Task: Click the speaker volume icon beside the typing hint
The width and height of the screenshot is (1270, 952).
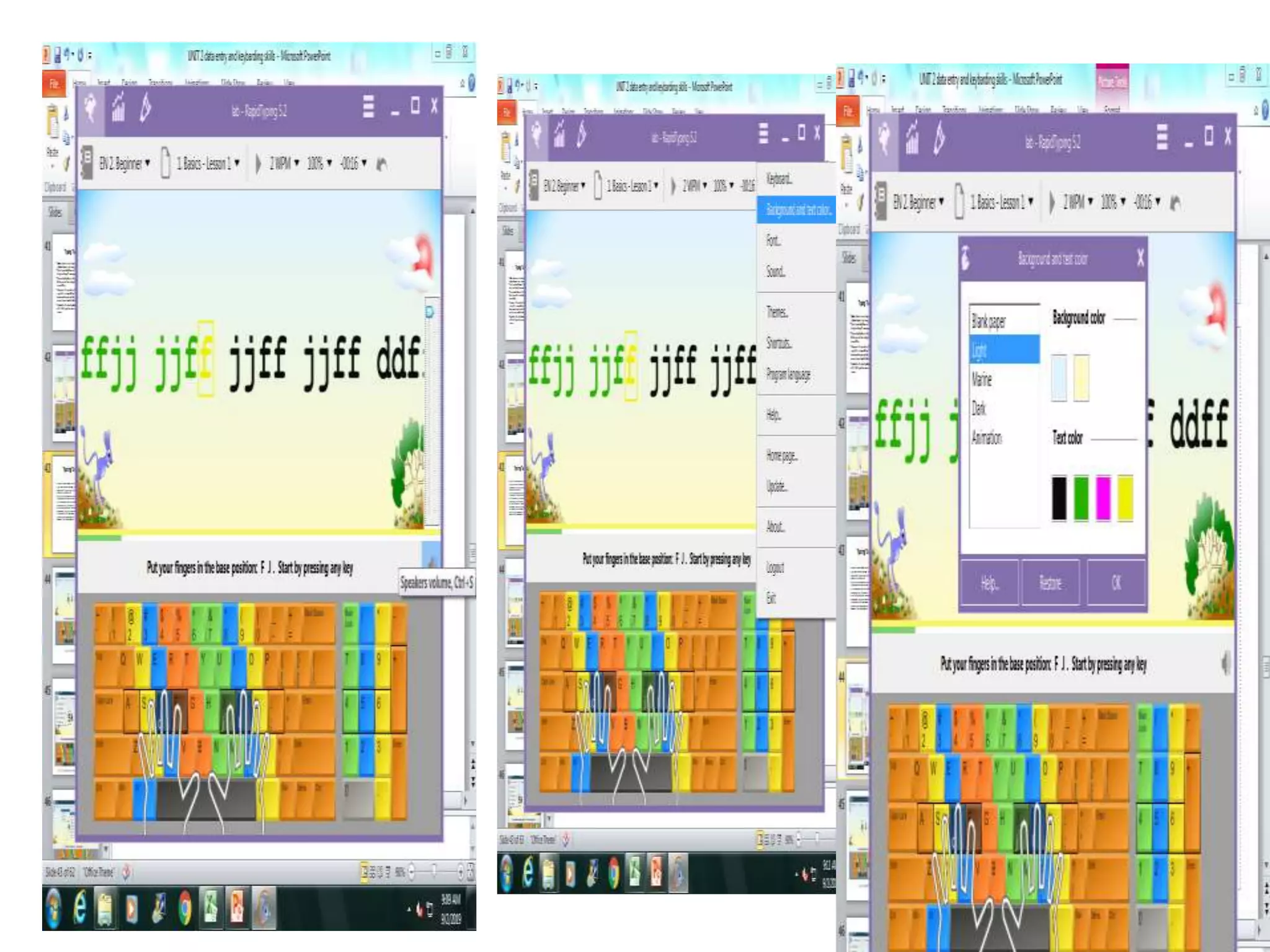Action: (1226, 664)
